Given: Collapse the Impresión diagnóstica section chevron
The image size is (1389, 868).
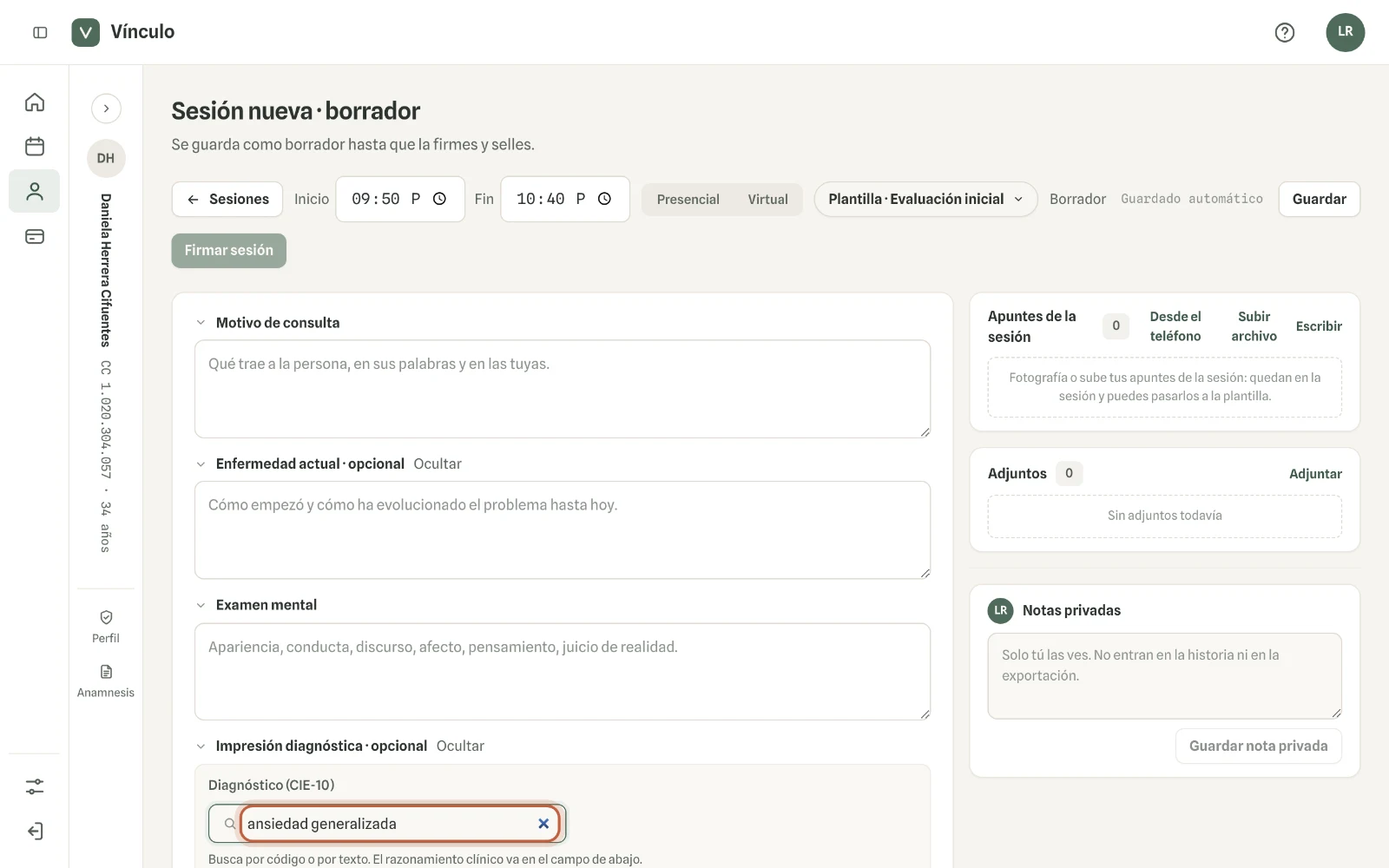Looking at the screenshot, I should click(201, 746).
